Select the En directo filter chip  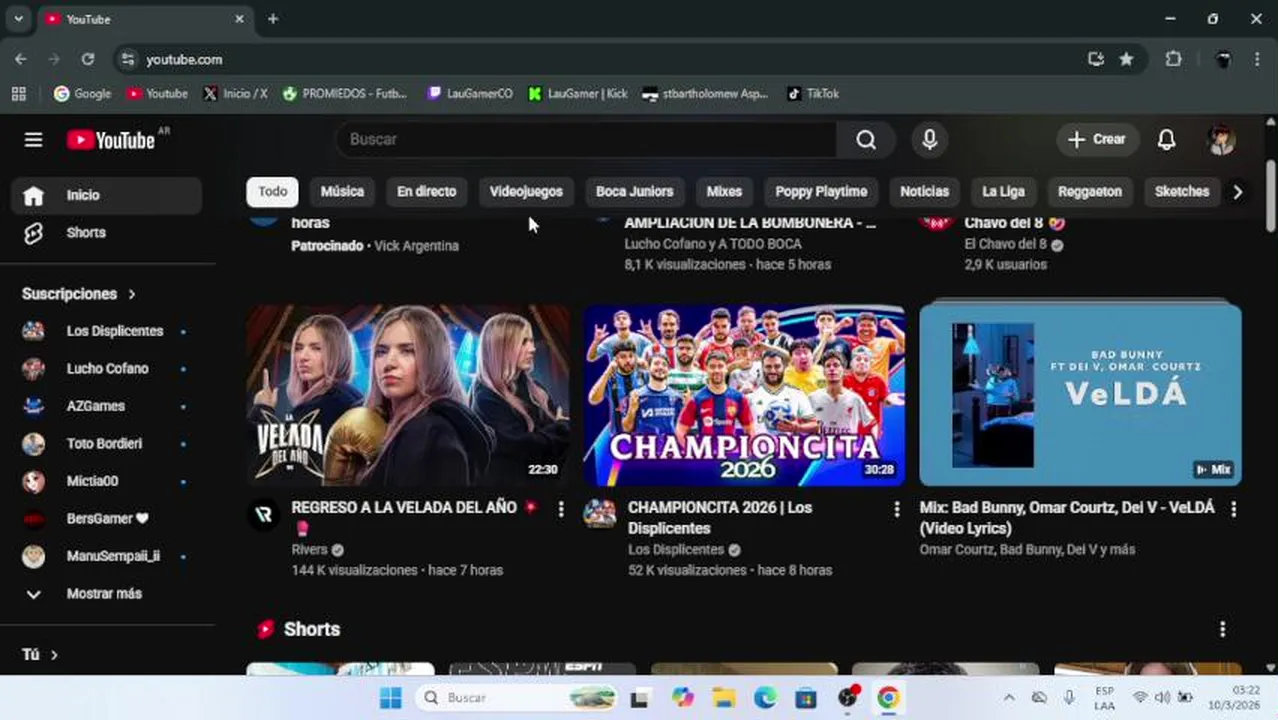click(426, 191)
